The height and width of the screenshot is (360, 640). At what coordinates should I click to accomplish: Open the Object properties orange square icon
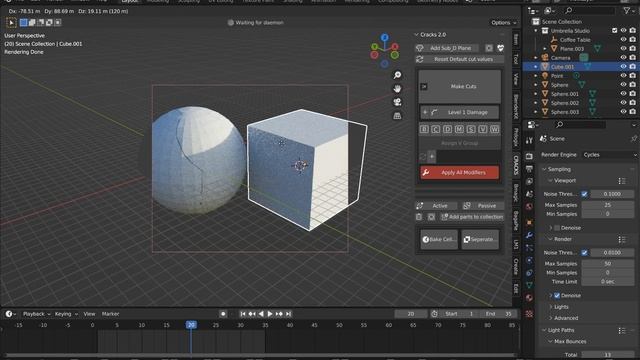[x=529, y=222]
